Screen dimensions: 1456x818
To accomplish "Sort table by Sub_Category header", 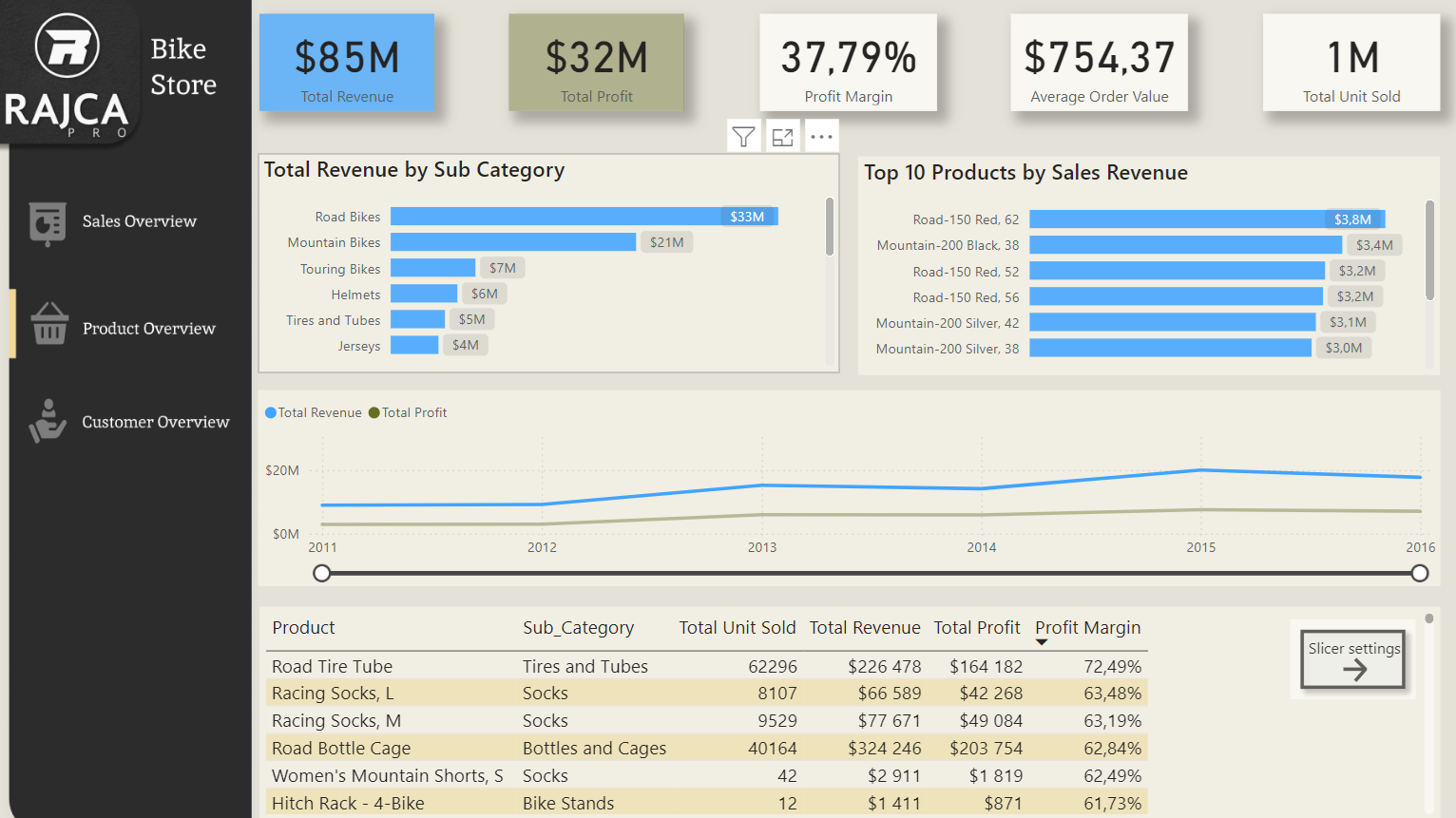I will (578, 627).
